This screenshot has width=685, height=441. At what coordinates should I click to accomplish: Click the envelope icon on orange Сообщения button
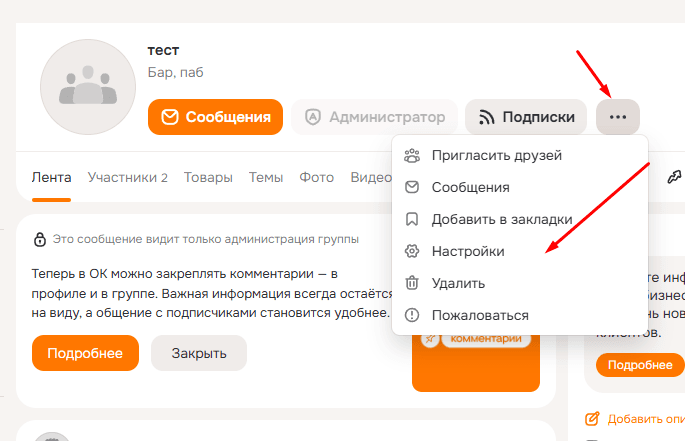click(x=170, y=117)
